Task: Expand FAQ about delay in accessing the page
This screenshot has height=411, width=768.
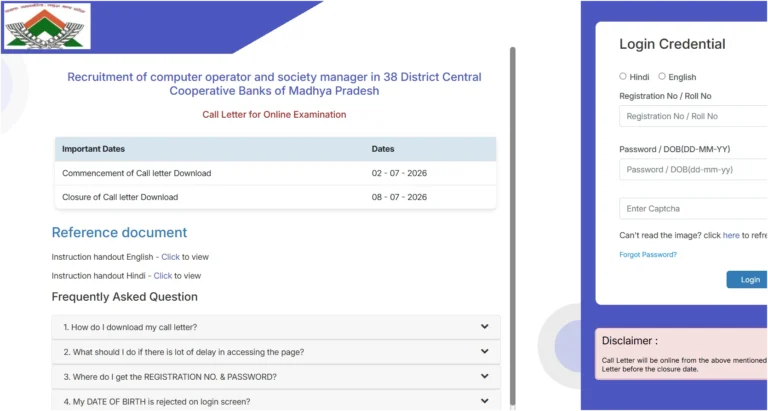Action: click(276, 352)
